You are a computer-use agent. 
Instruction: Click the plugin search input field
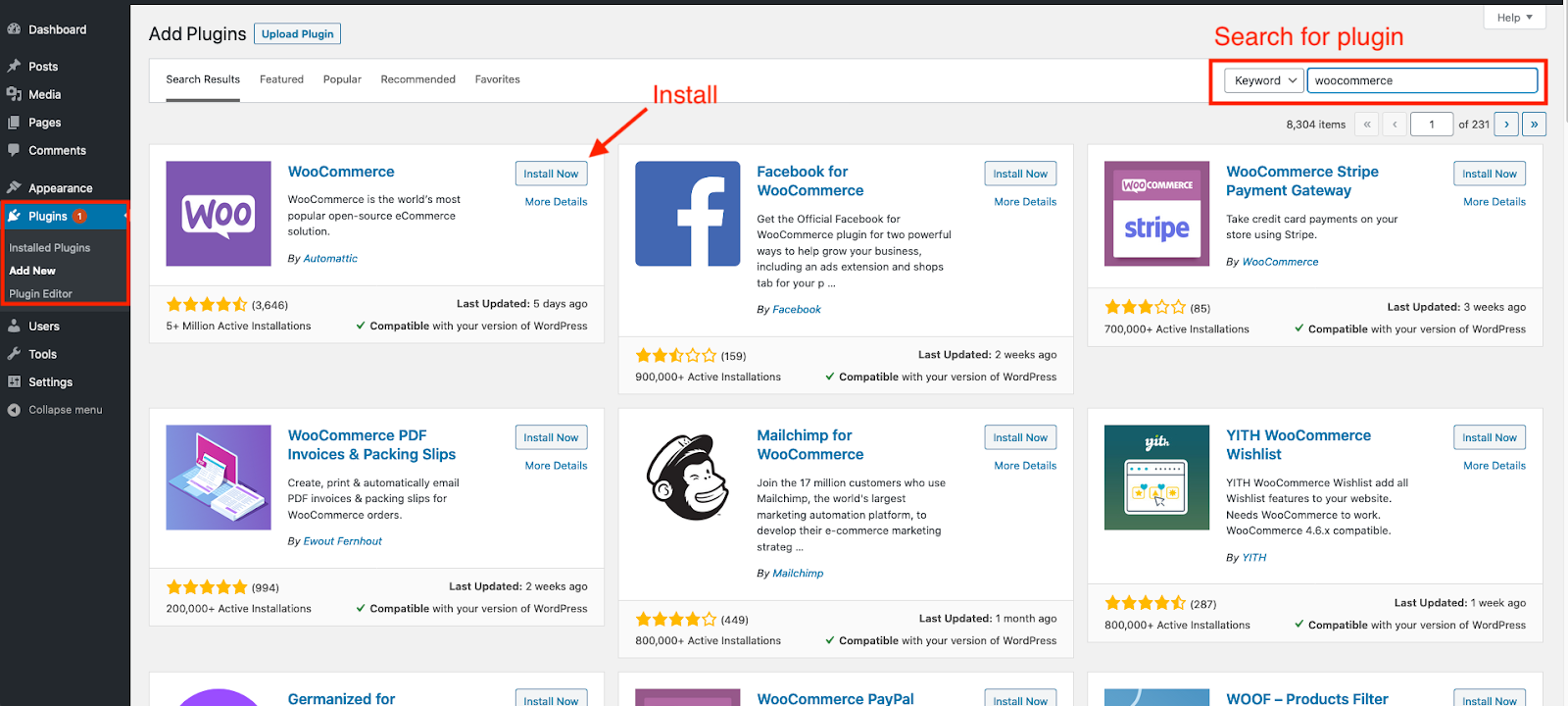[x=1422, y=80]
